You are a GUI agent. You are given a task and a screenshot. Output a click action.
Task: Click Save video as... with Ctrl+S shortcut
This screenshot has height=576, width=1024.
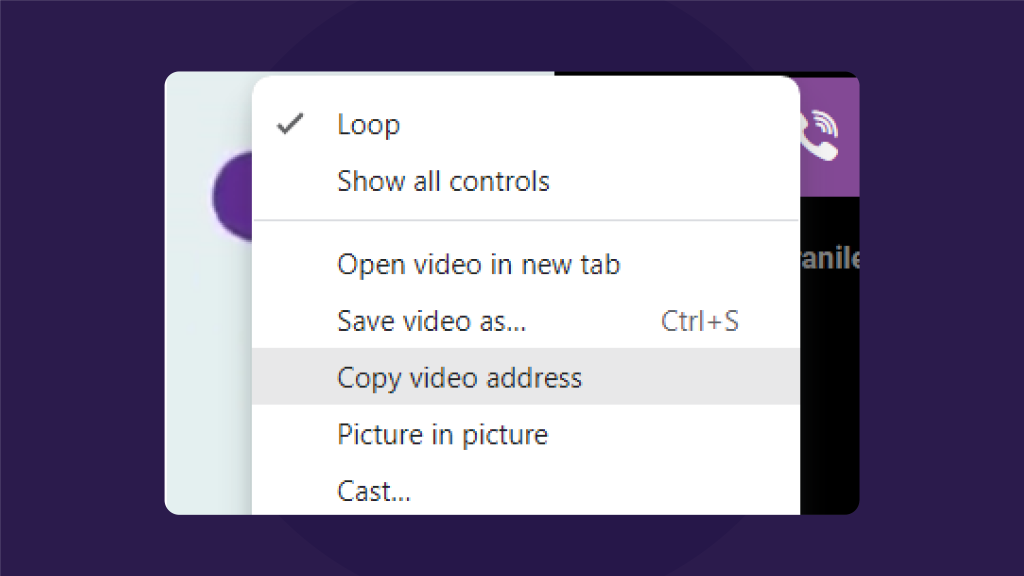431,321
